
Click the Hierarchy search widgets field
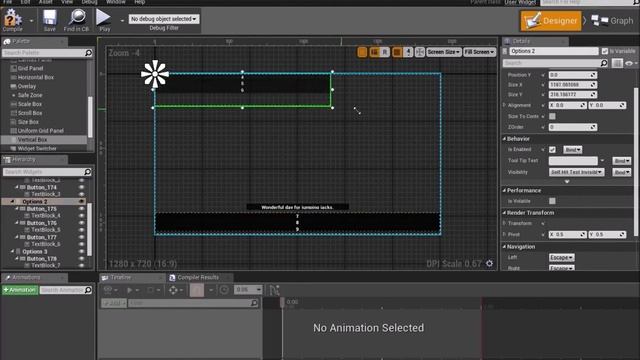point(47,172)
